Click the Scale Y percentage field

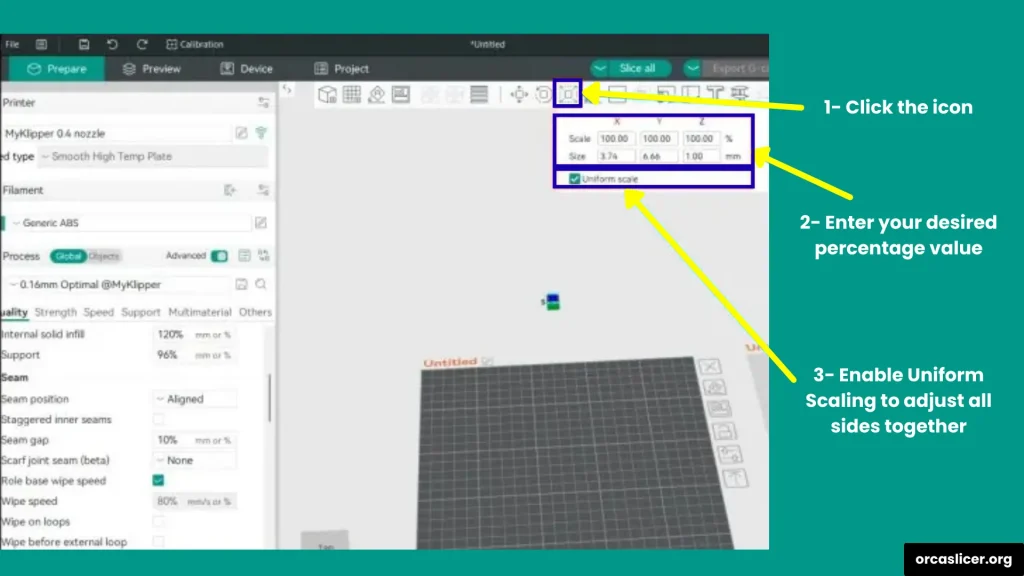(x=657, y=138)
